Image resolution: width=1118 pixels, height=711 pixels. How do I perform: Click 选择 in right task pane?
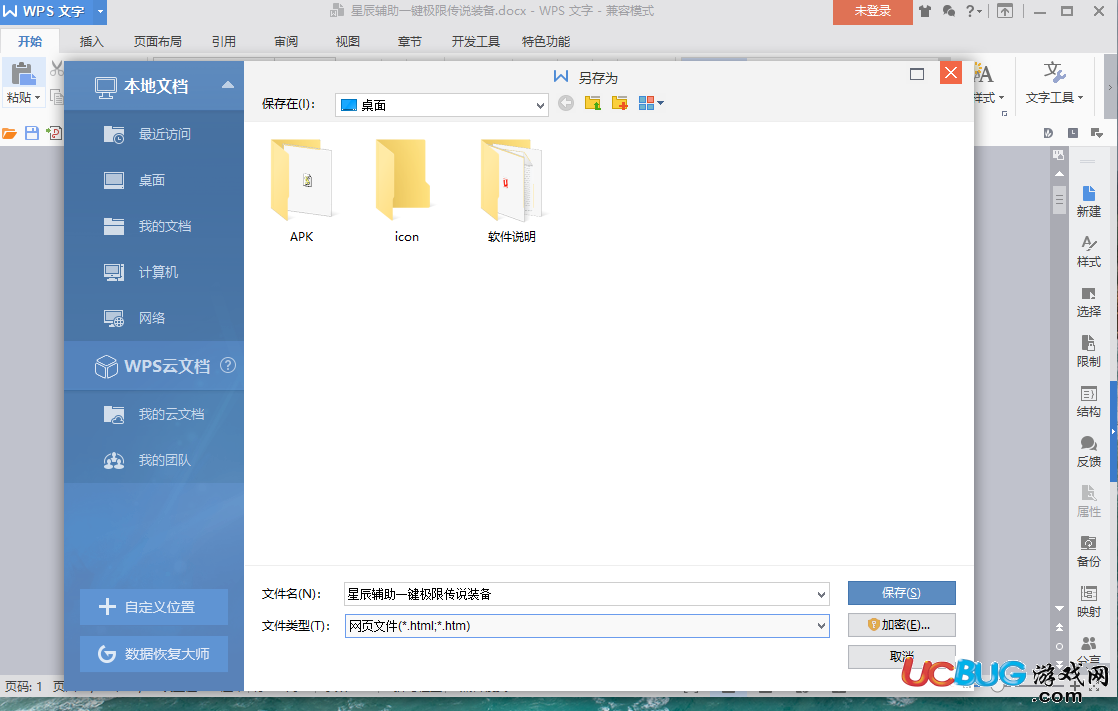pos(1088,302)
